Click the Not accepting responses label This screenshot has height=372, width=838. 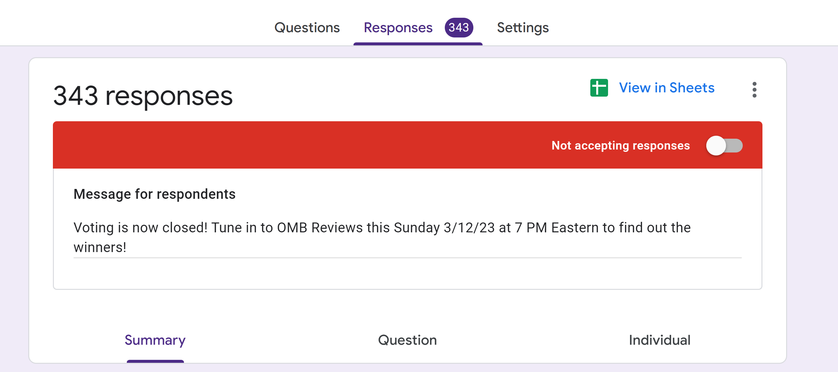pos(620,146)
